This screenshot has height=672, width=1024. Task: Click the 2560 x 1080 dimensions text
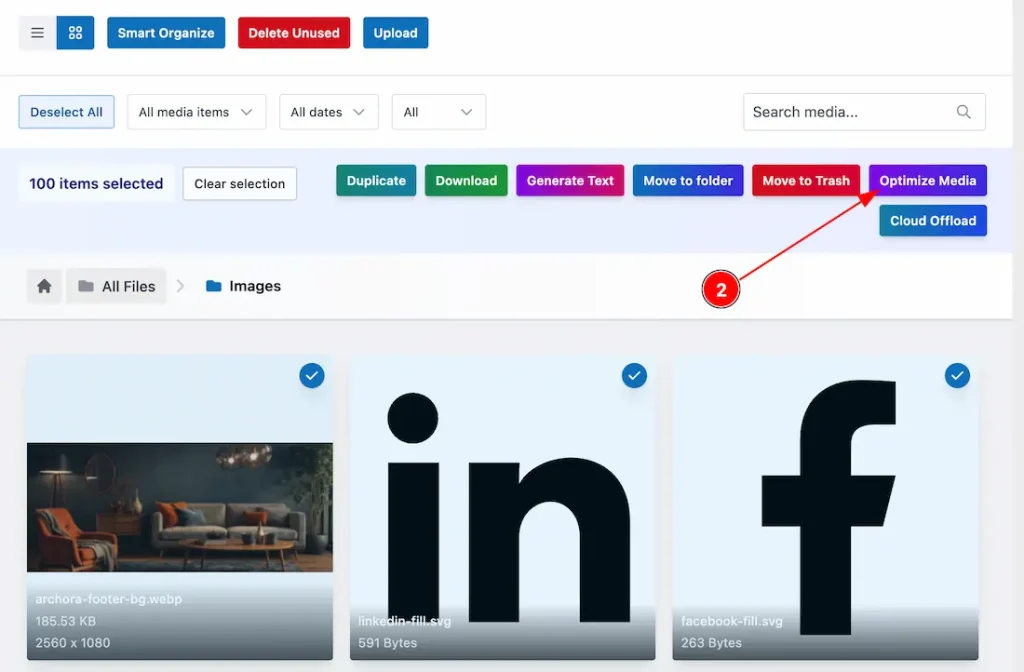72,643
